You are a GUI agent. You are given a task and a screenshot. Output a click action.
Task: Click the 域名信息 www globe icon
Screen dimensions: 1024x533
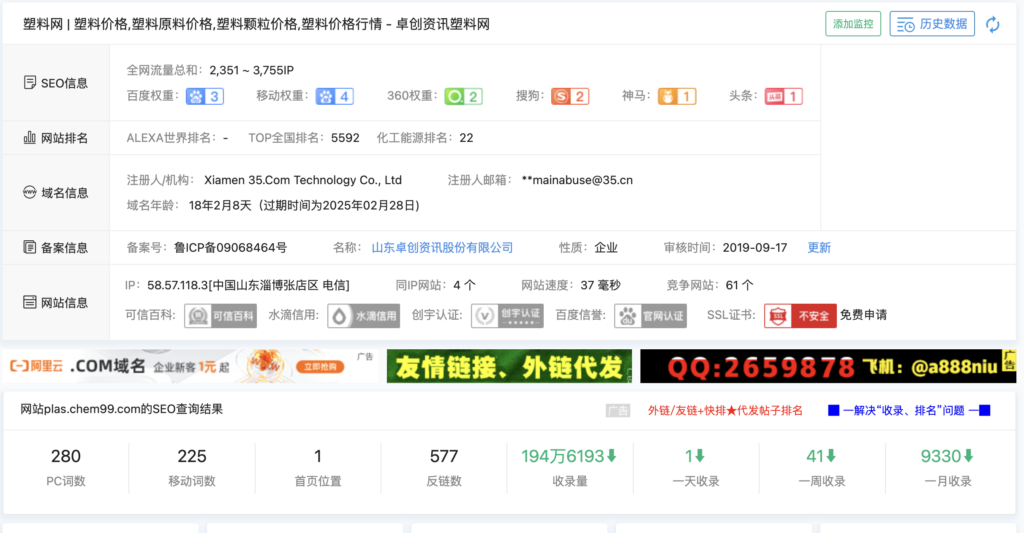coord(29,192)
